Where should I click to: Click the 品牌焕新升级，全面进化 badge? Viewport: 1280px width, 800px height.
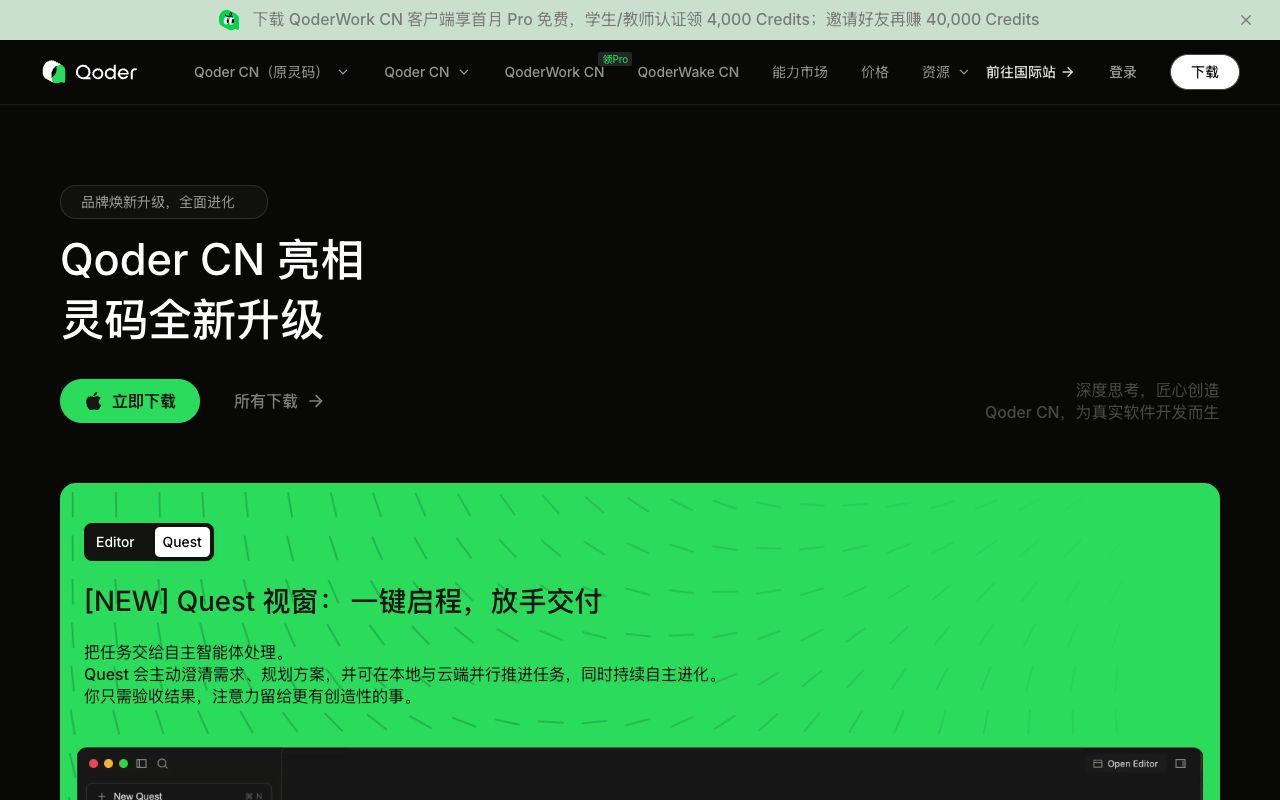(164, 202)
